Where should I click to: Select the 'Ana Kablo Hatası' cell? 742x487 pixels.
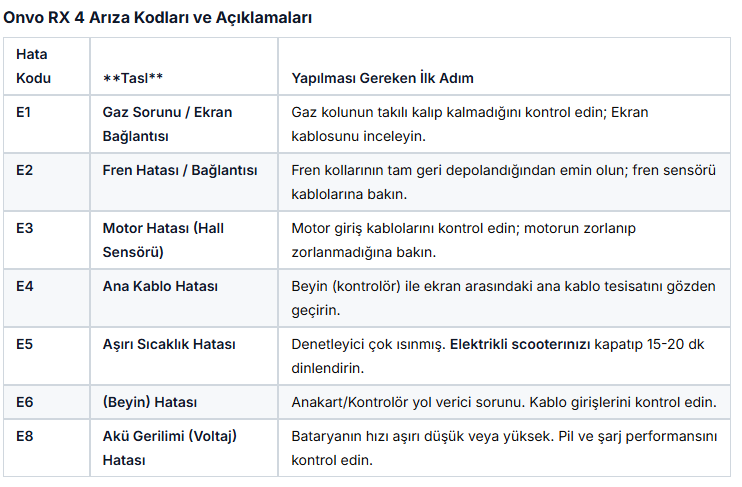[160, 286]
